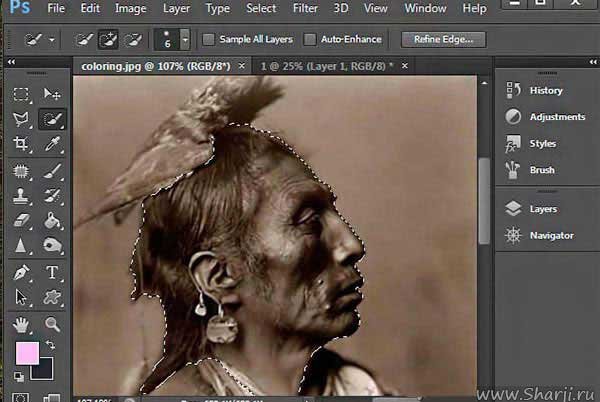Screen dimensions: 600x402
Task: Open the Layers panel
Action: (x=543, y=209)
